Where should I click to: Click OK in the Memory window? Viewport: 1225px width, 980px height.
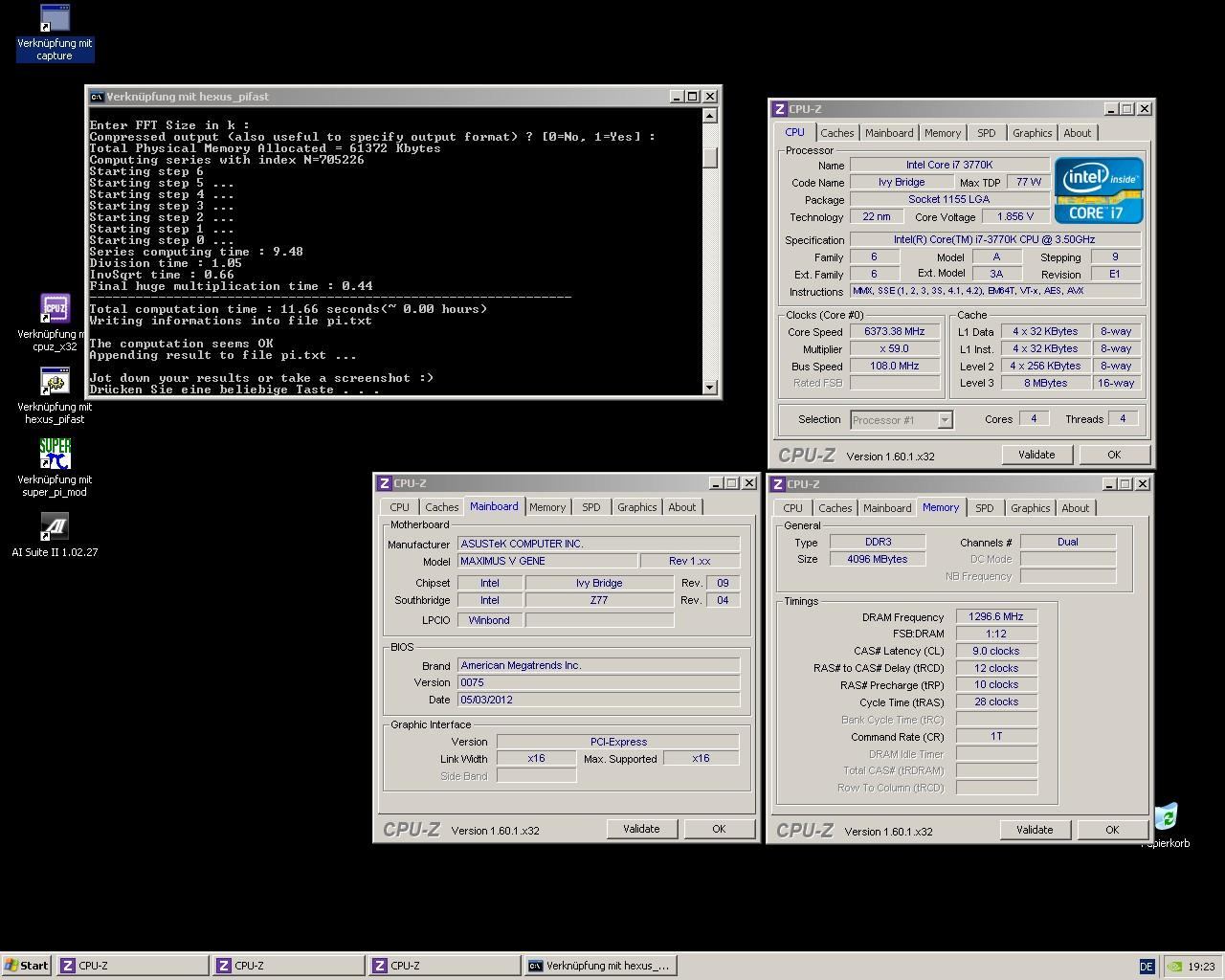coord(1112,830)
